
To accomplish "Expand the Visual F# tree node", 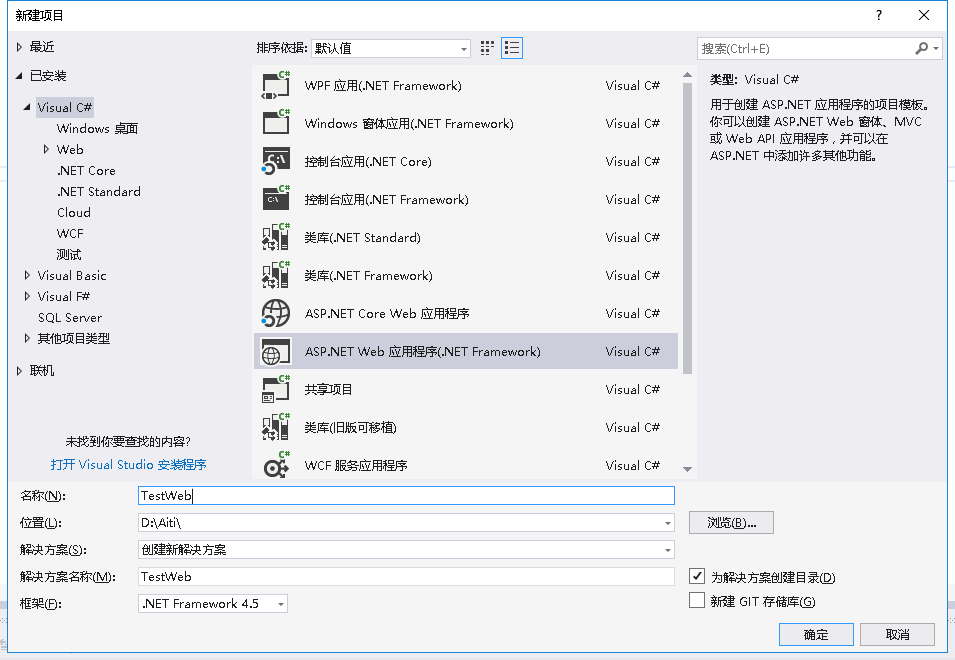I will point(27,296).
